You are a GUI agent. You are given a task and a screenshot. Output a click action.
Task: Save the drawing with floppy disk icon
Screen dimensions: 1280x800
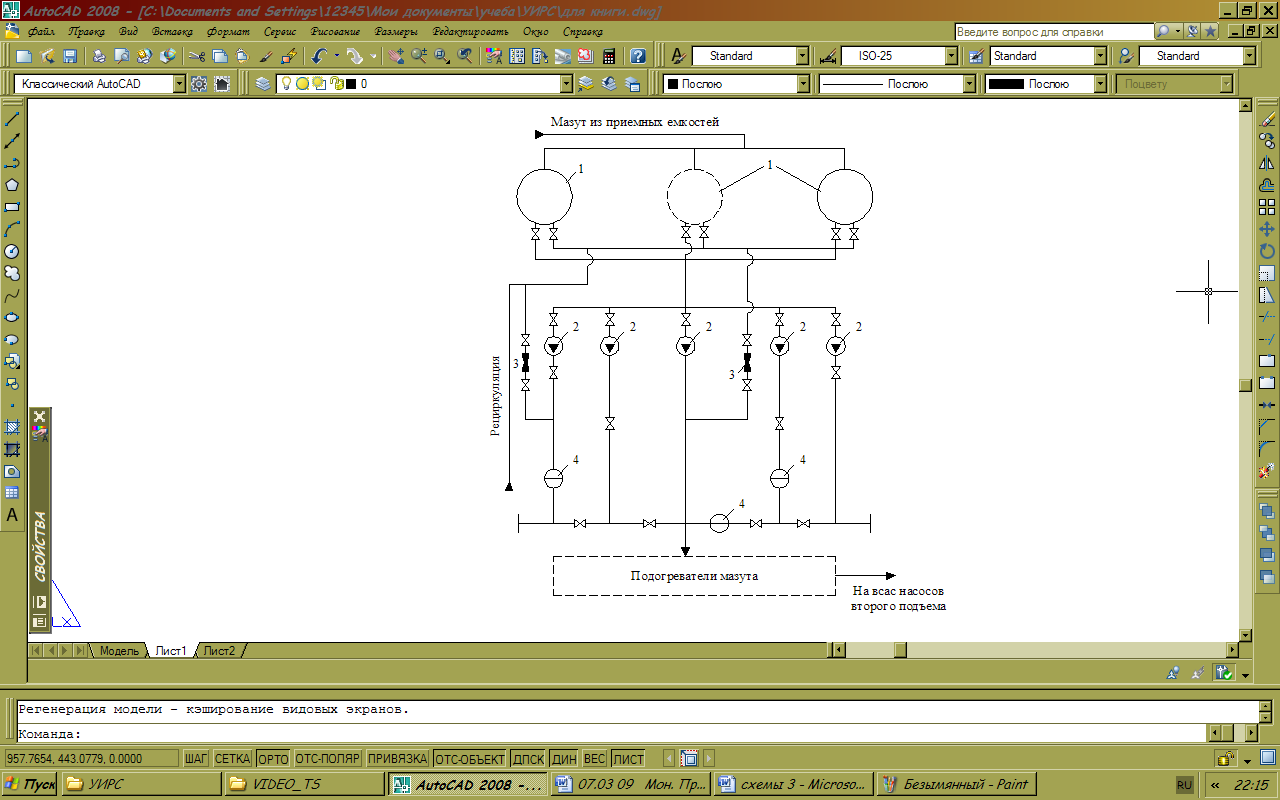point(70,56)
